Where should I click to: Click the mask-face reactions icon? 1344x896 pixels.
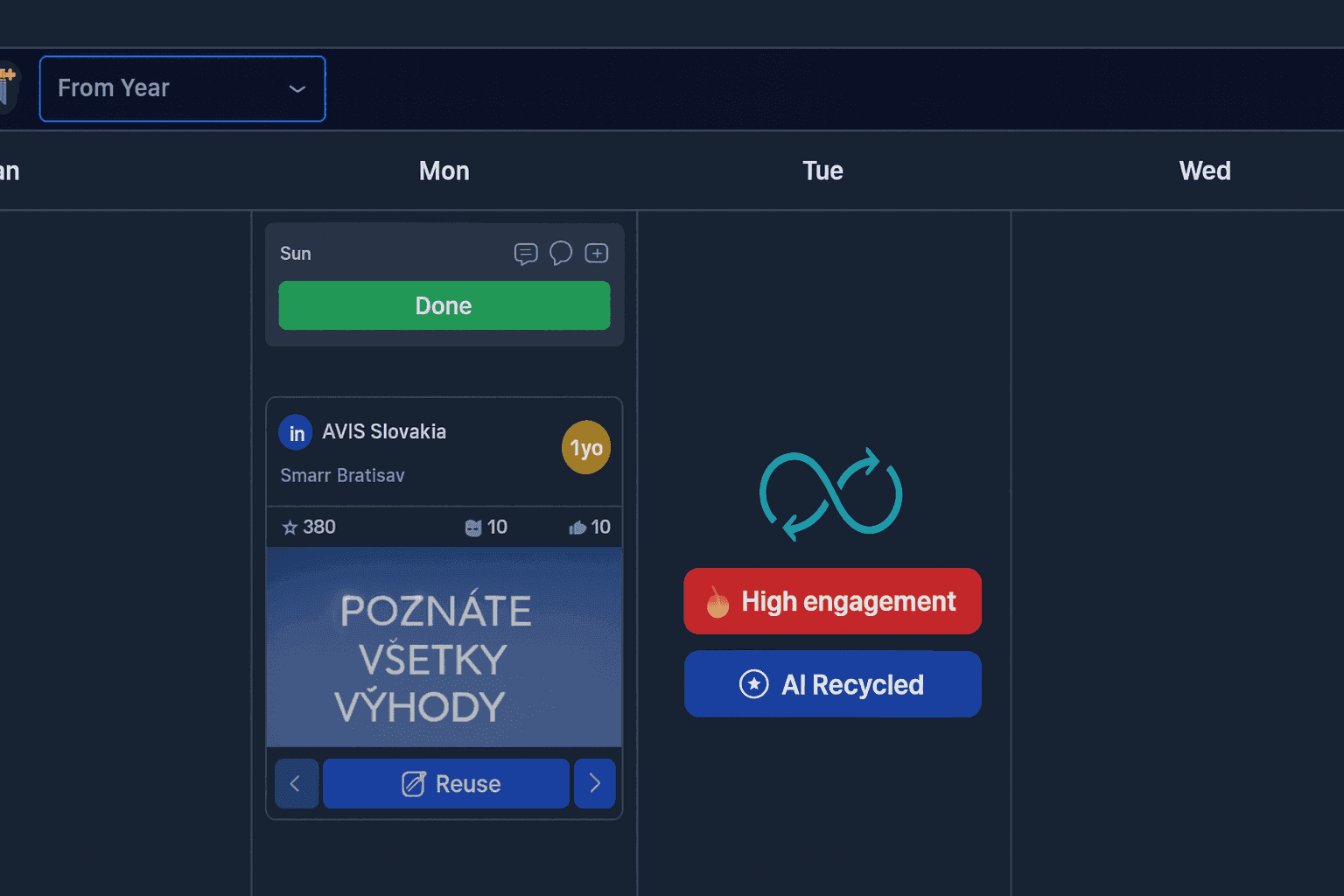[473, 528]
